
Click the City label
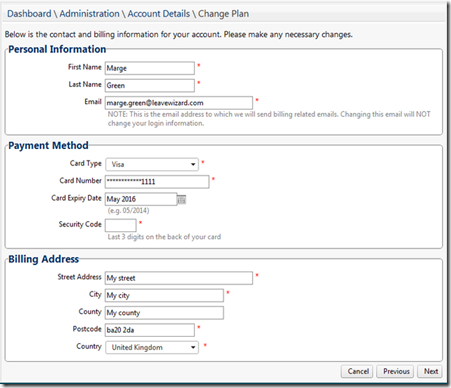point(95,294)
